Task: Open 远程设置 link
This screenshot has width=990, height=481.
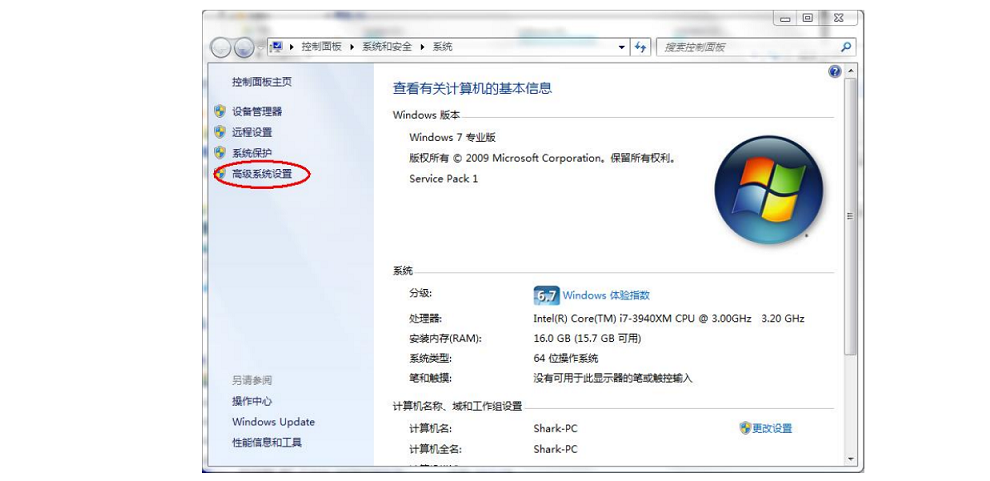Action: [x=252, y=132]
